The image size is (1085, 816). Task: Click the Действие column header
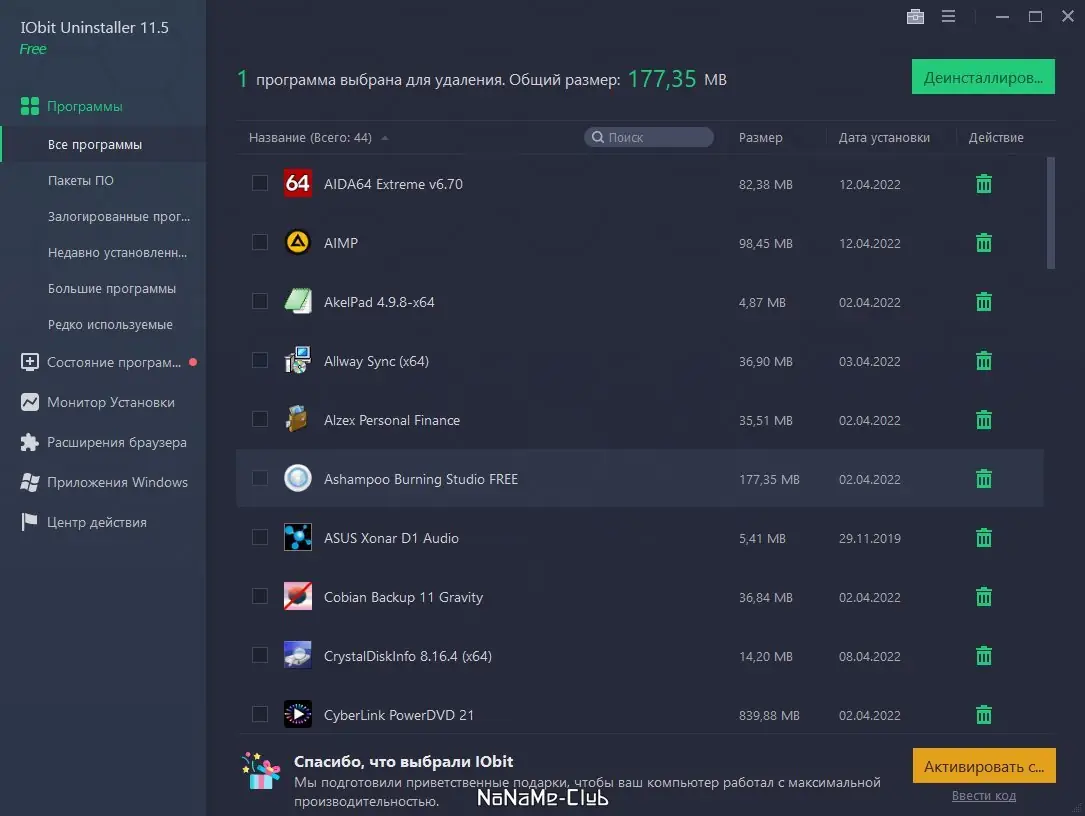click(996, 138)
